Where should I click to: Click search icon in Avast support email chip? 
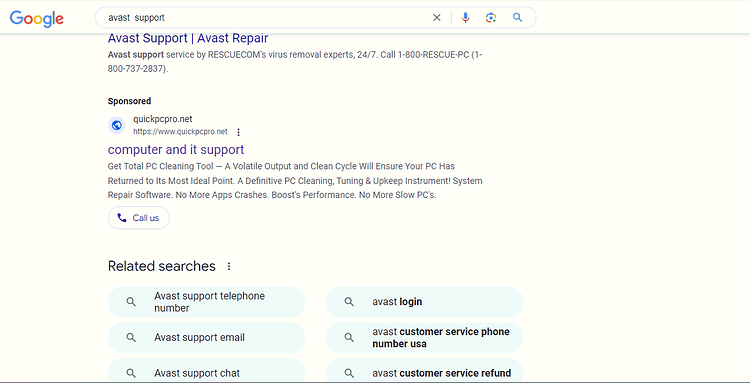(131, 338)
